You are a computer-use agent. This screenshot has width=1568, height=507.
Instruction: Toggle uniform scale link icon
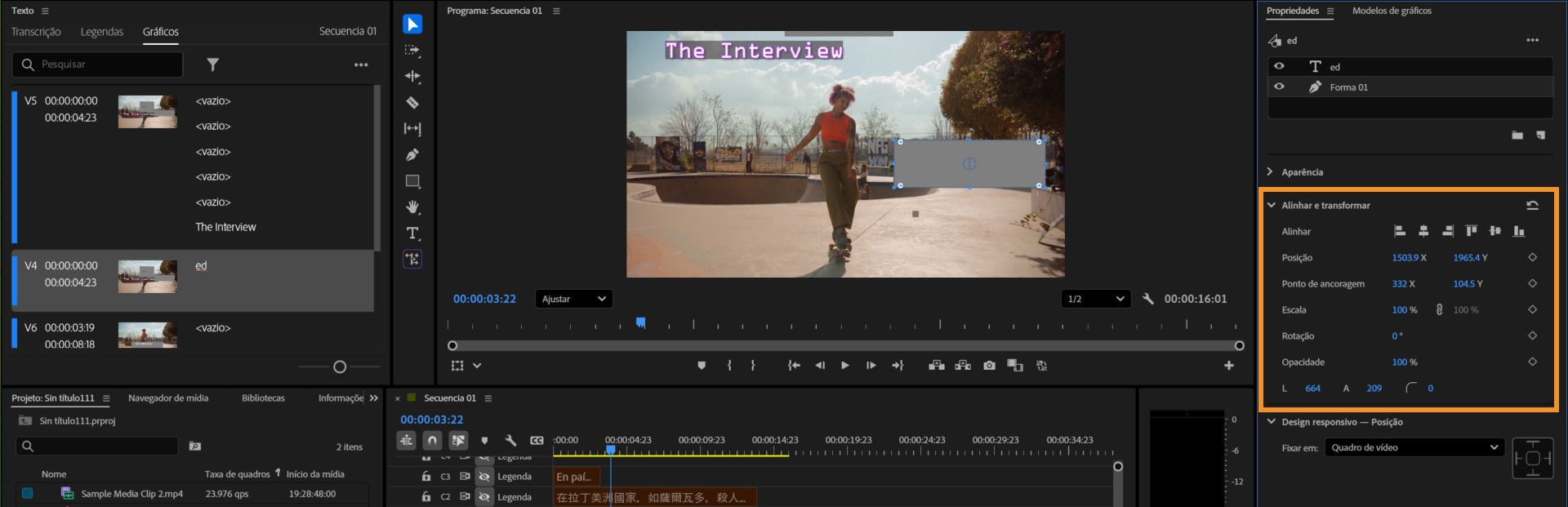pos(1439,309)
